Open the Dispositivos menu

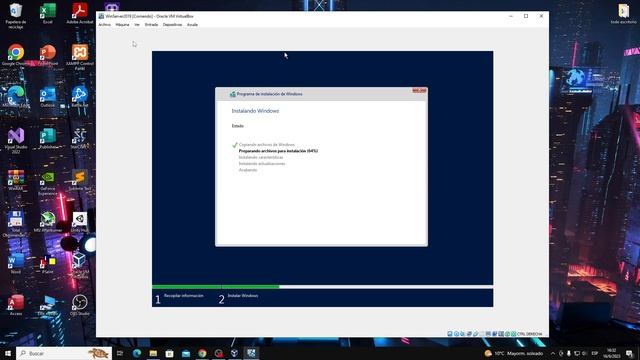pos(172,25)
